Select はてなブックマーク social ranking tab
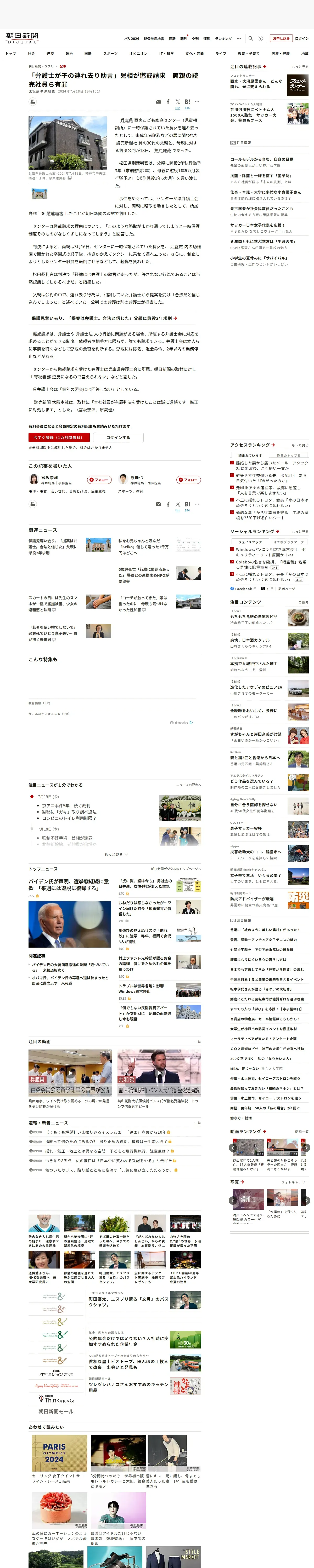Screen dimensions: 314x1568 288,542
